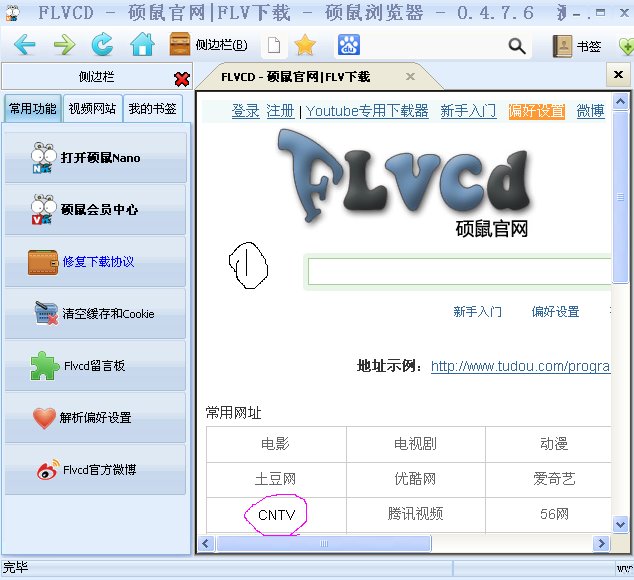Click the FLVCD 硕鼠官网 logo

(x=406, y=183)
